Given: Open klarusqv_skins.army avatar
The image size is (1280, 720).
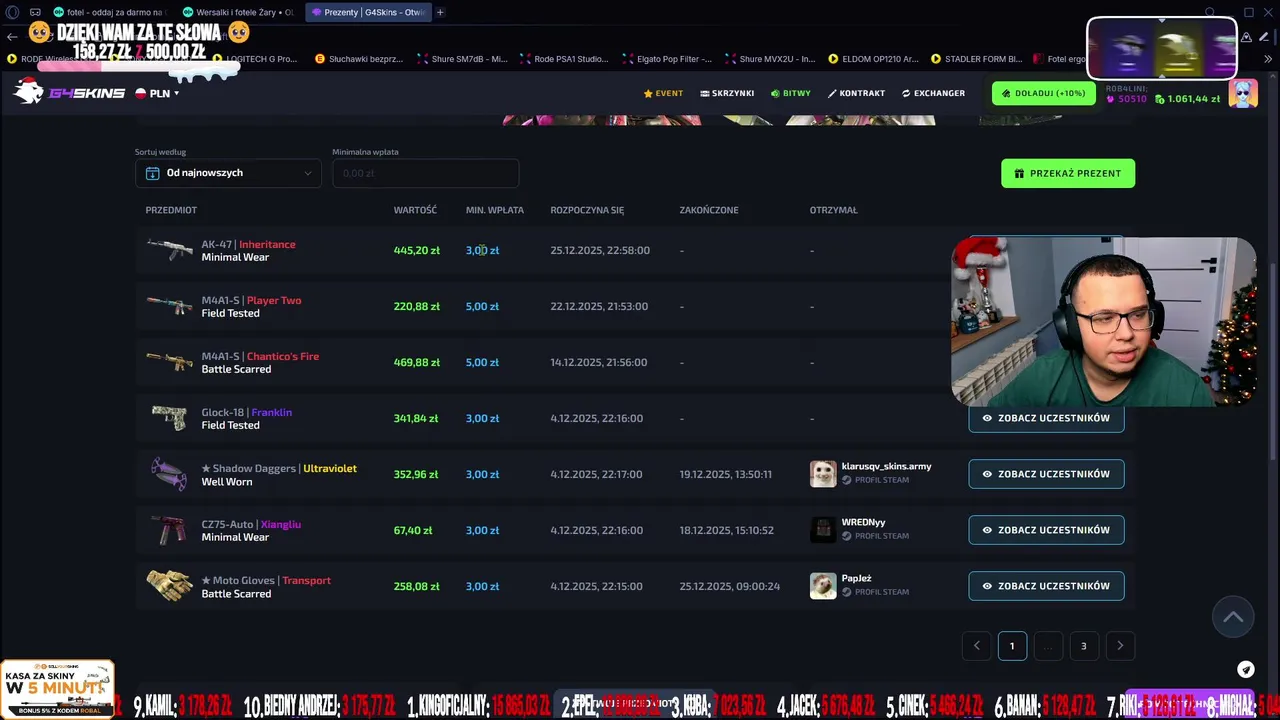Looking at the screenshot, I should coord(823,474).
